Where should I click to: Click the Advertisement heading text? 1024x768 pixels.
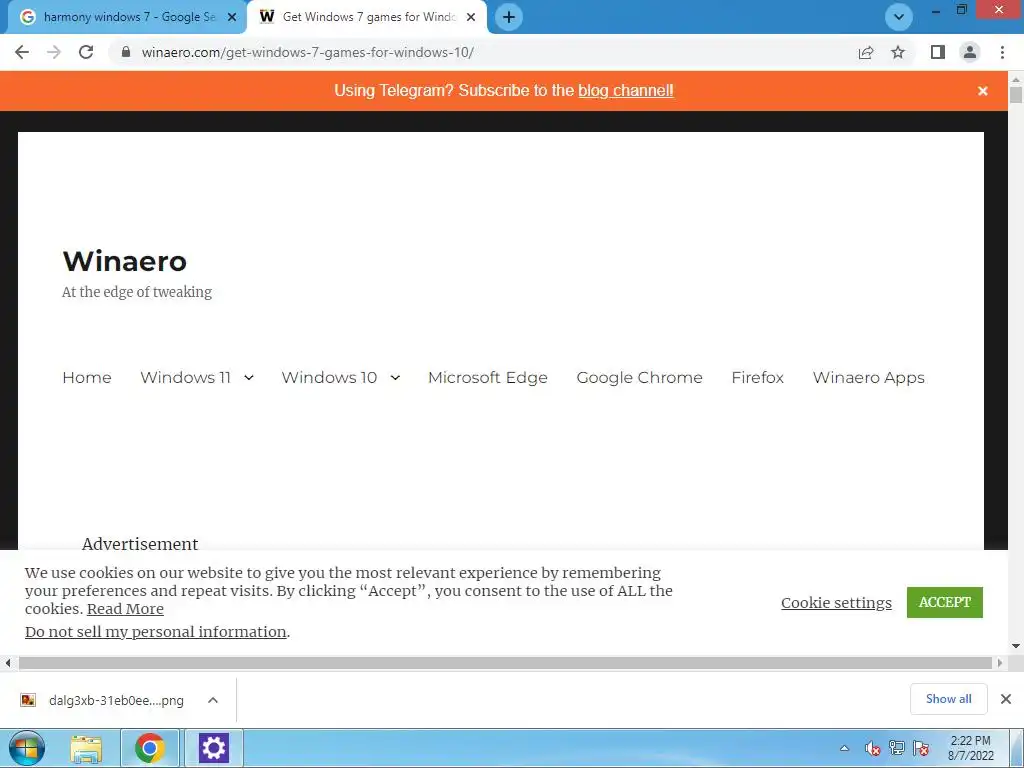point(140,544)
